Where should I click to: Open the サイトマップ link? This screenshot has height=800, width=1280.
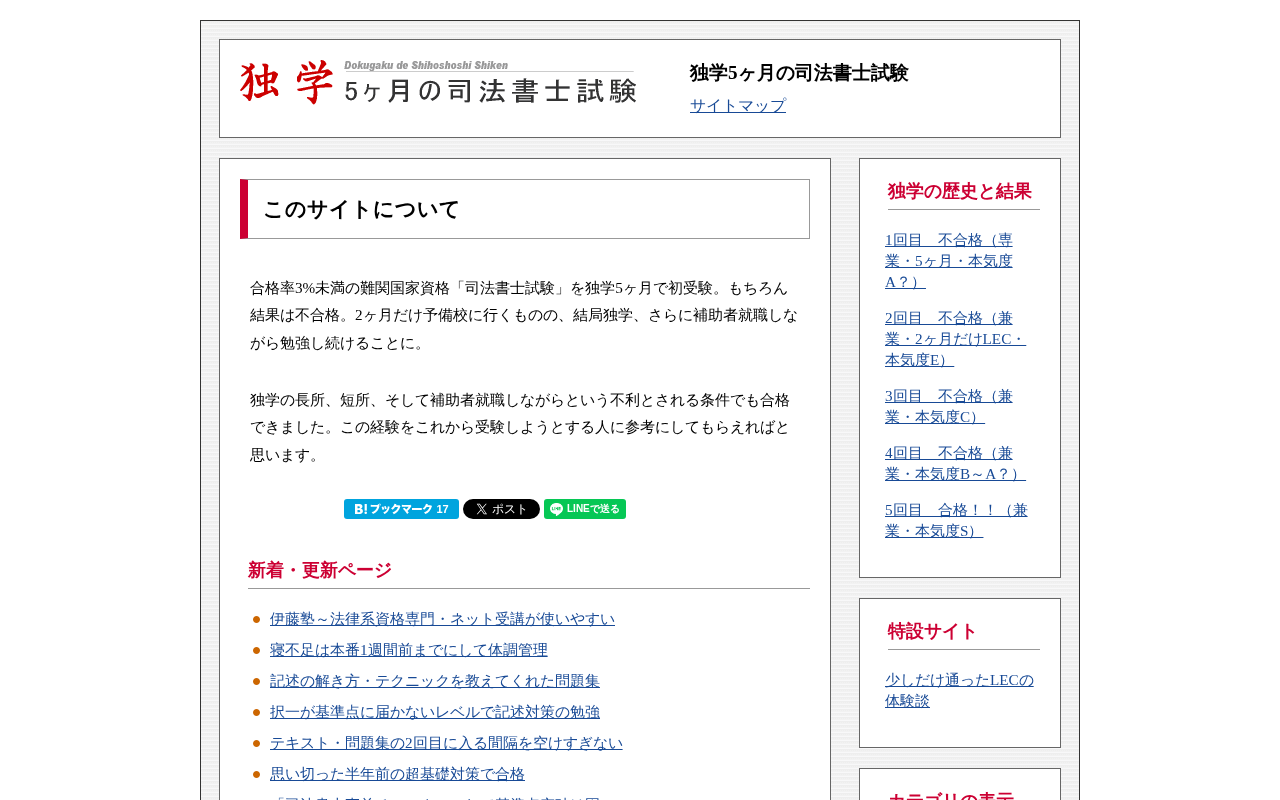pos(738,106)
